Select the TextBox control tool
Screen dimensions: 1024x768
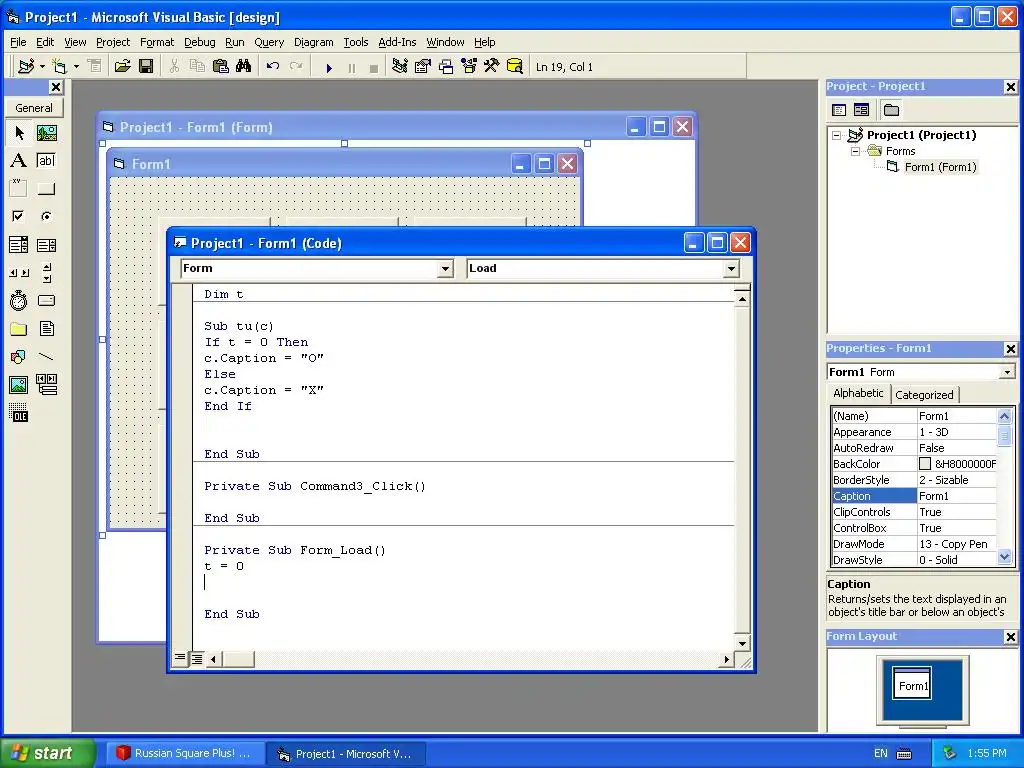[46, 161]
